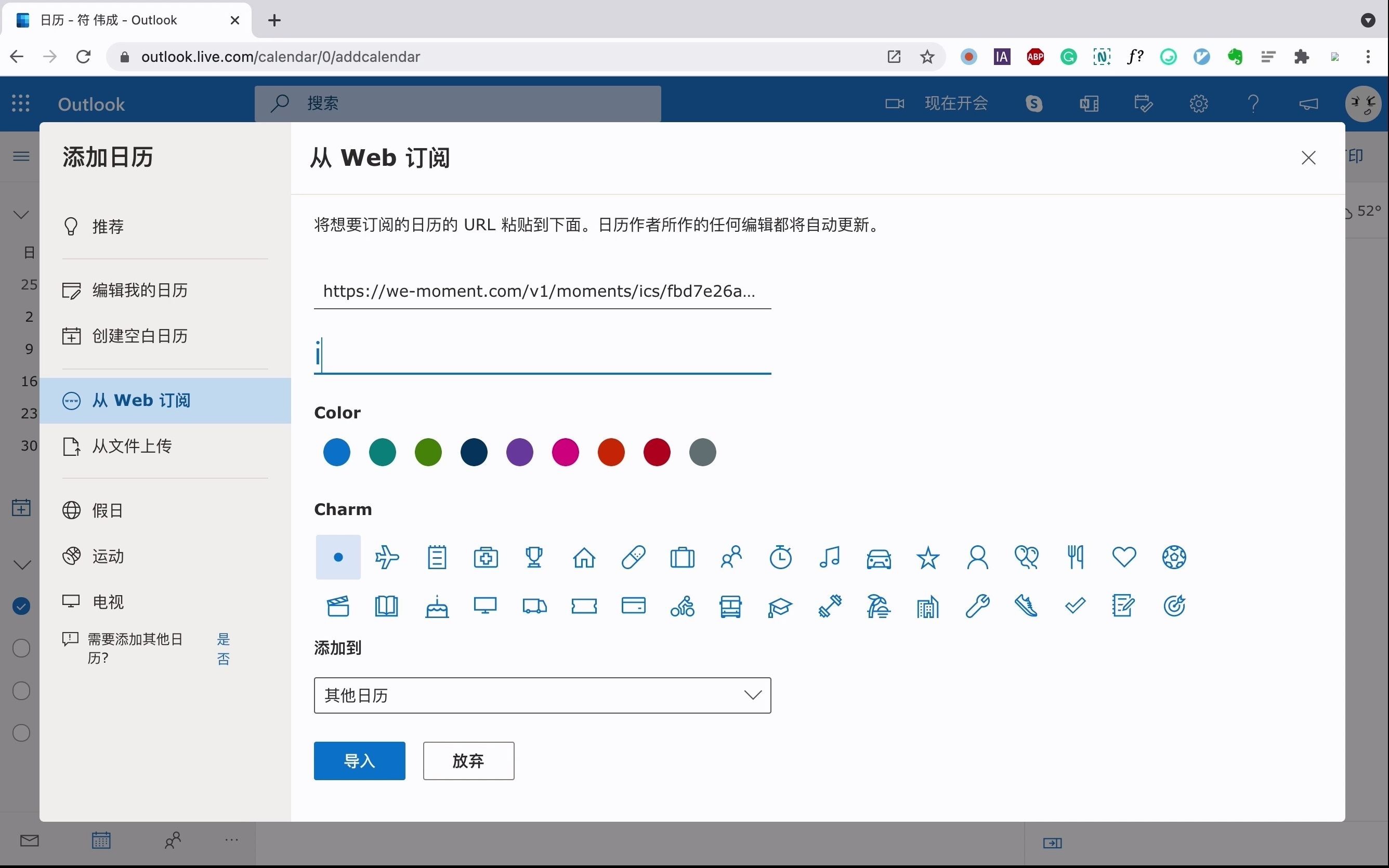
Task: Open a new Chrome tab
Action: tap(274, 20)
